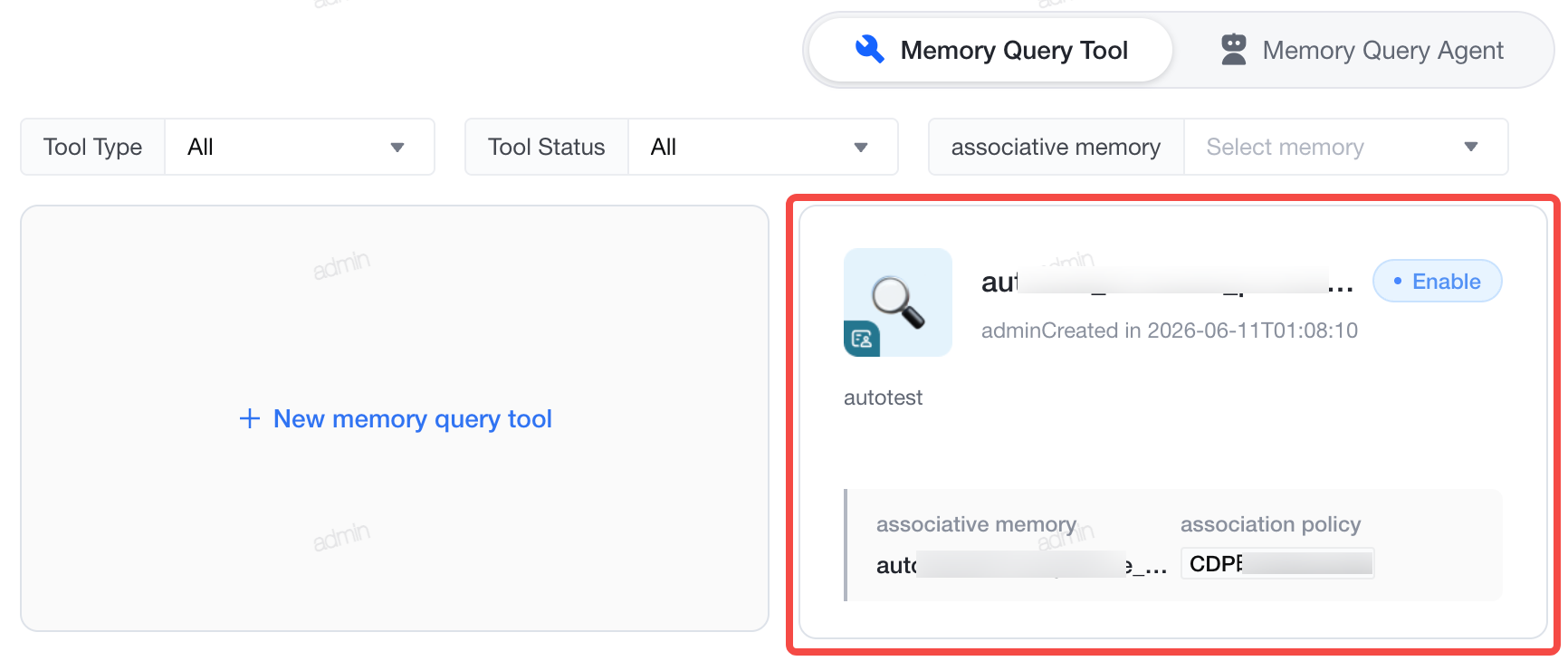Click the robot agent icon
Viewport: 1568px width, 661px height.
(1233, 50)
